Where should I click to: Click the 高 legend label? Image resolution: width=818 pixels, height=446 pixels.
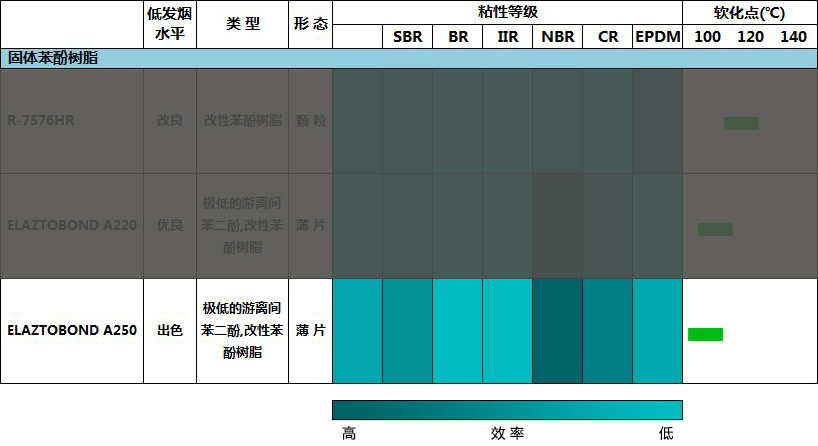click(x=349, y=433)
